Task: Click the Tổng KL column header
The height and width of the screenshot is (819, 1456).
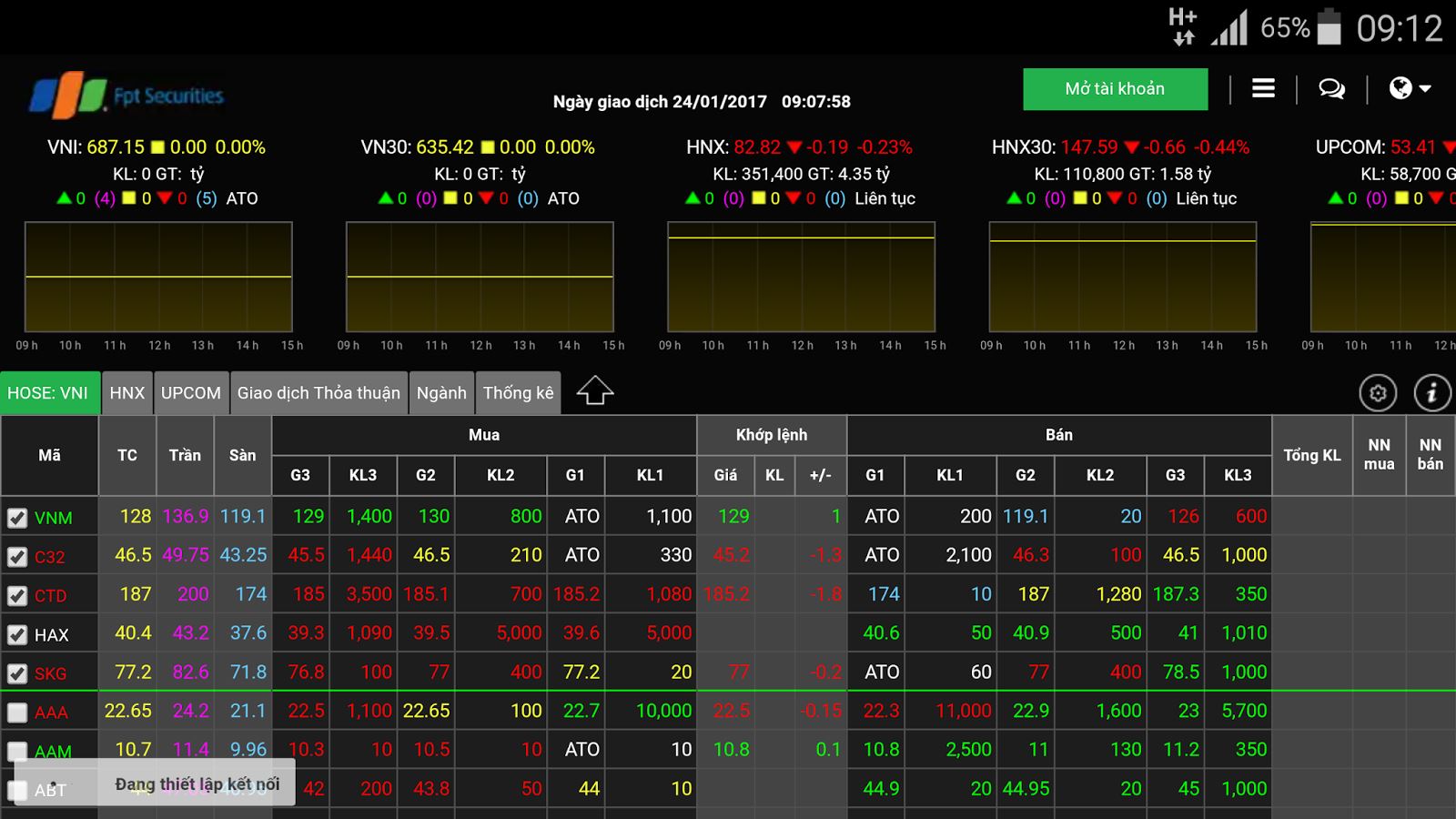Action: pyautogui.click(x=1311, y=455)
